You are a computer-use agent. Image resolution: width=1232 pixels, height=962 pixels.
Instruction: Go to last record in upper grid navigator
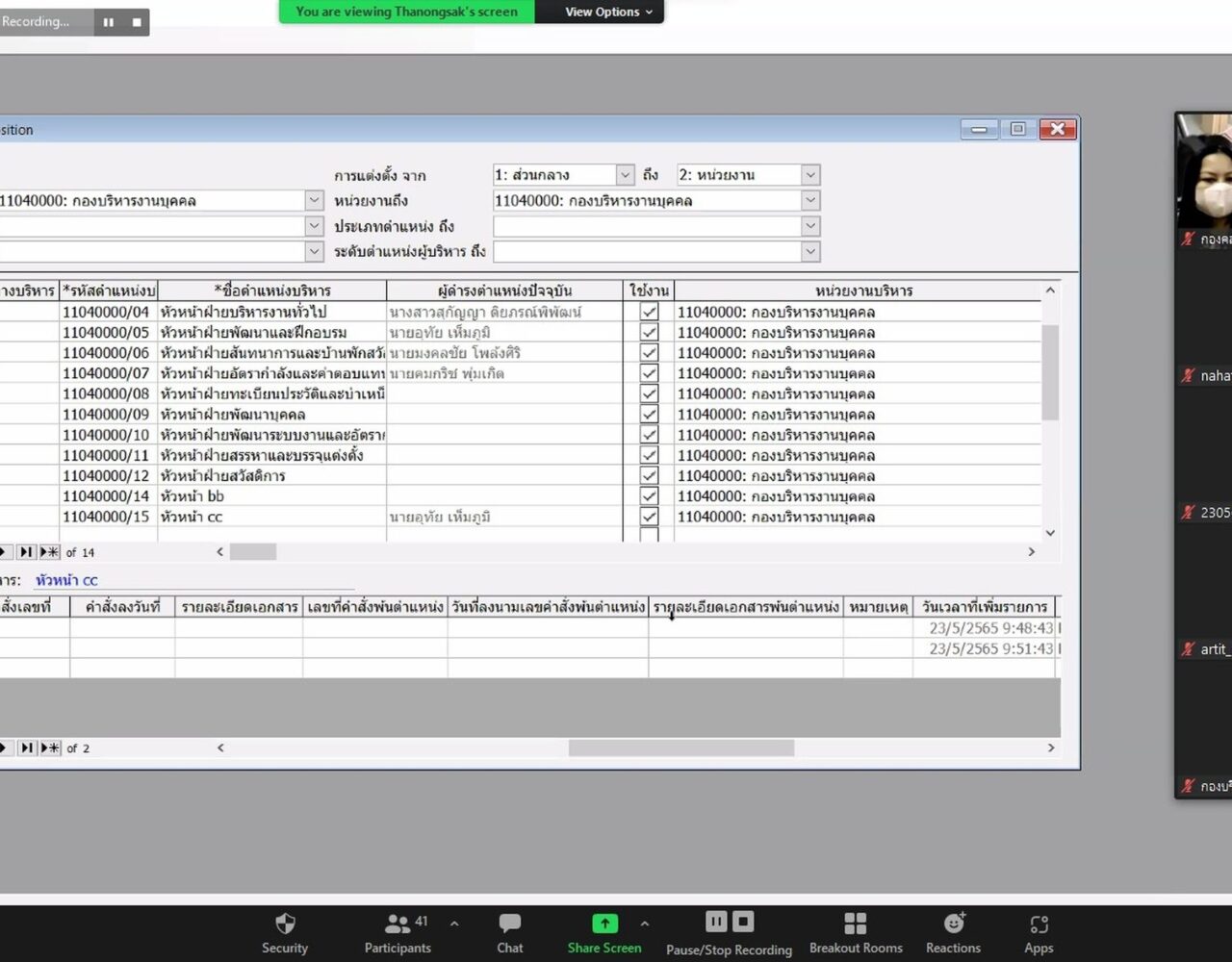tap(26, 552)
